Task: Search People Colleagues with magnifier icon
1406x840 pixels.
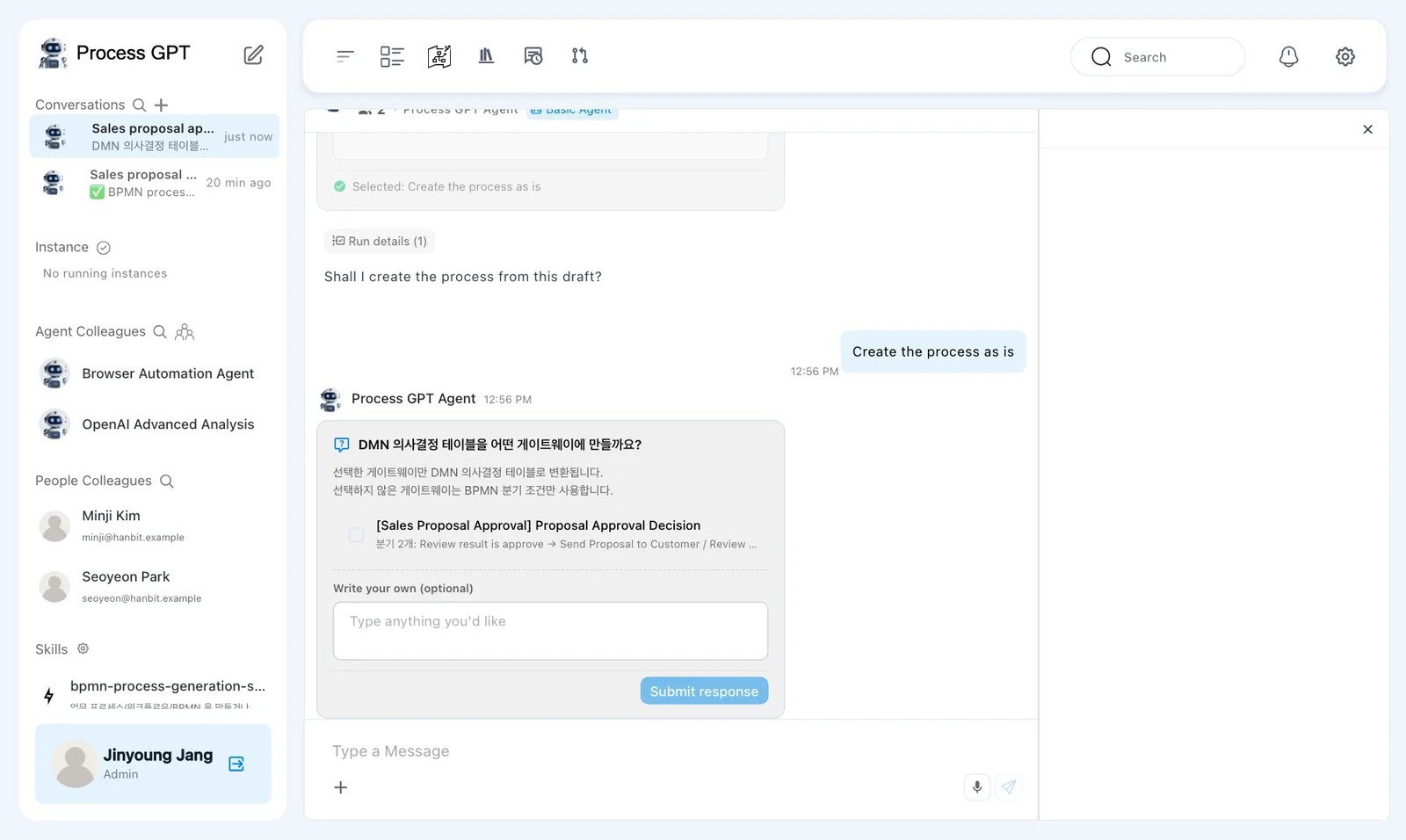Action: click(x=167, y=482)
